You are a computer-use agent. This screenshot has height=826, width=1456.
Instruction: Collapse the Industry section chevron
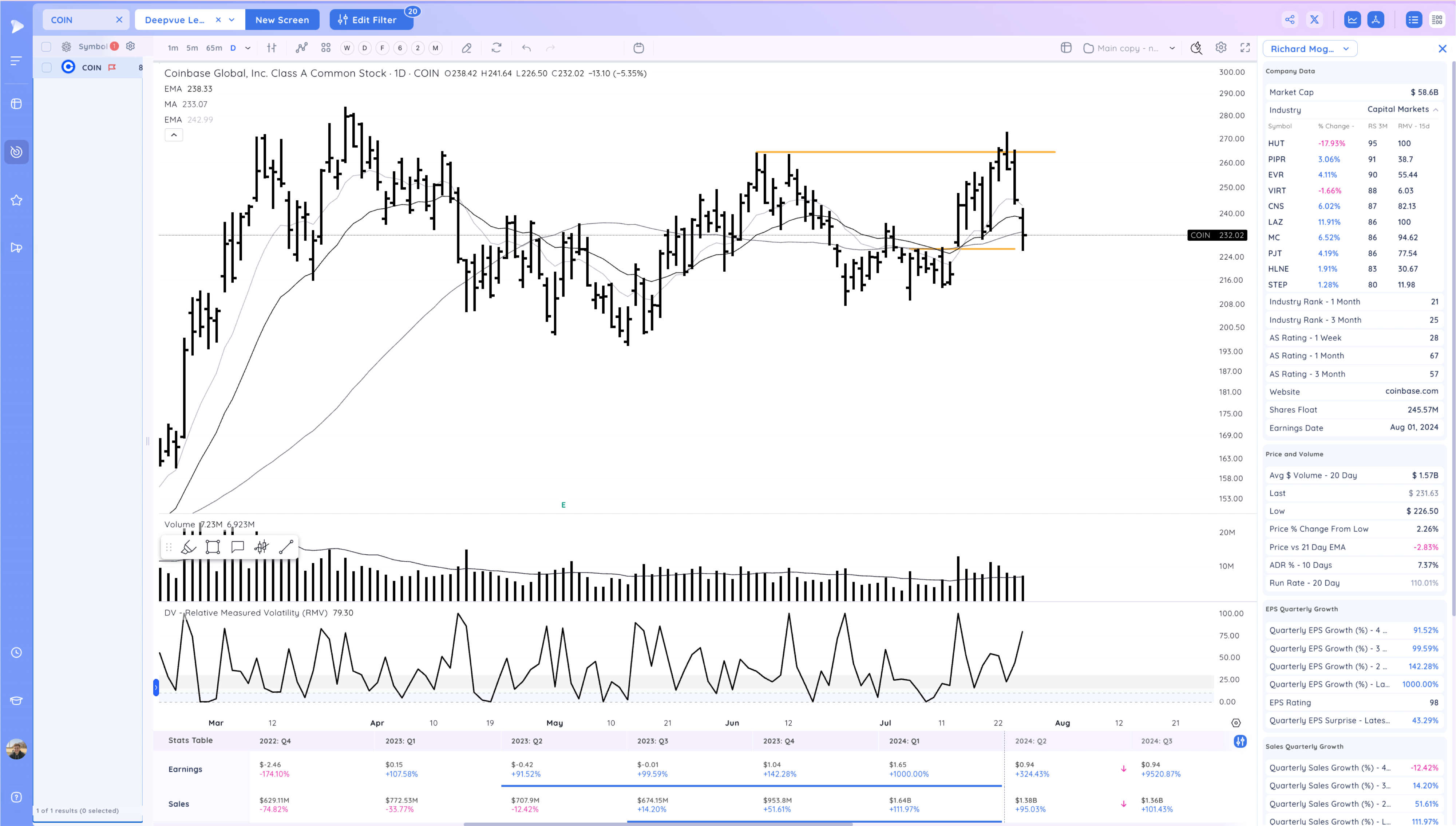(x=1436, y=110)
